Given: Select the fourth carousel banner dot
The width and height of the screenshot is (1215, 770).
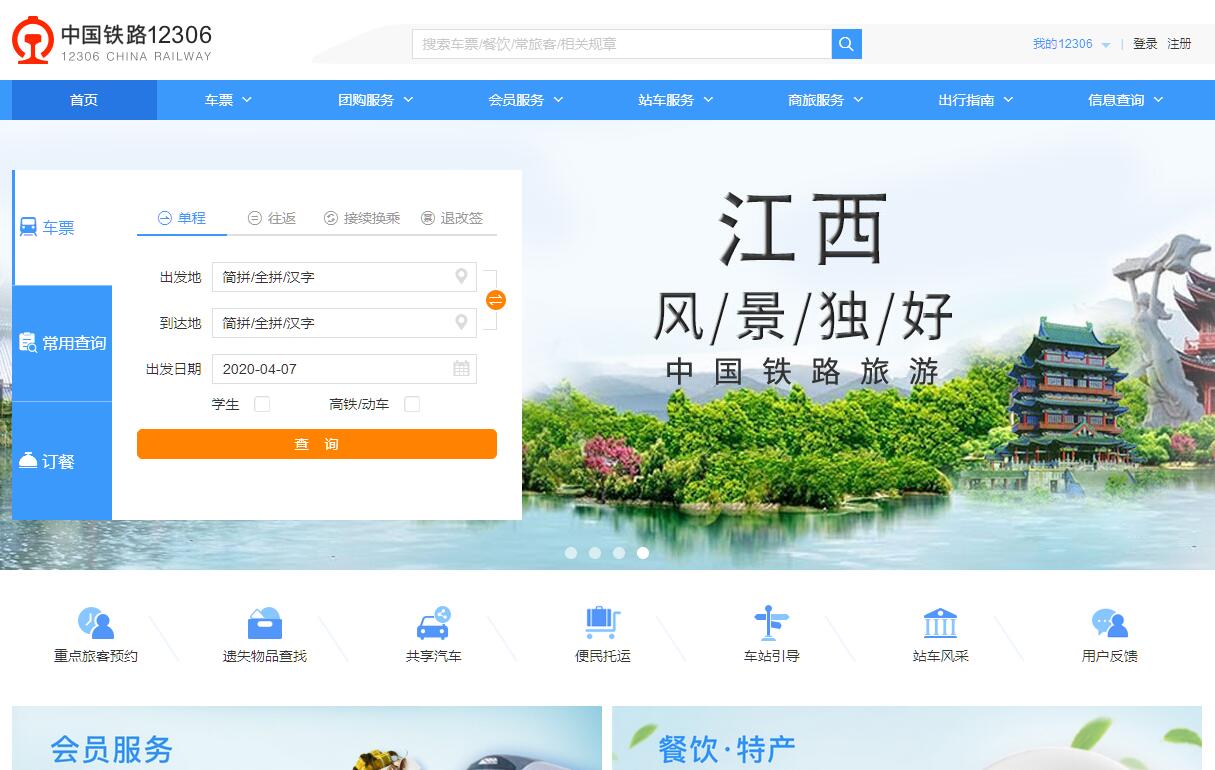Looking at the screenshot, I should (x=643, y=553).
